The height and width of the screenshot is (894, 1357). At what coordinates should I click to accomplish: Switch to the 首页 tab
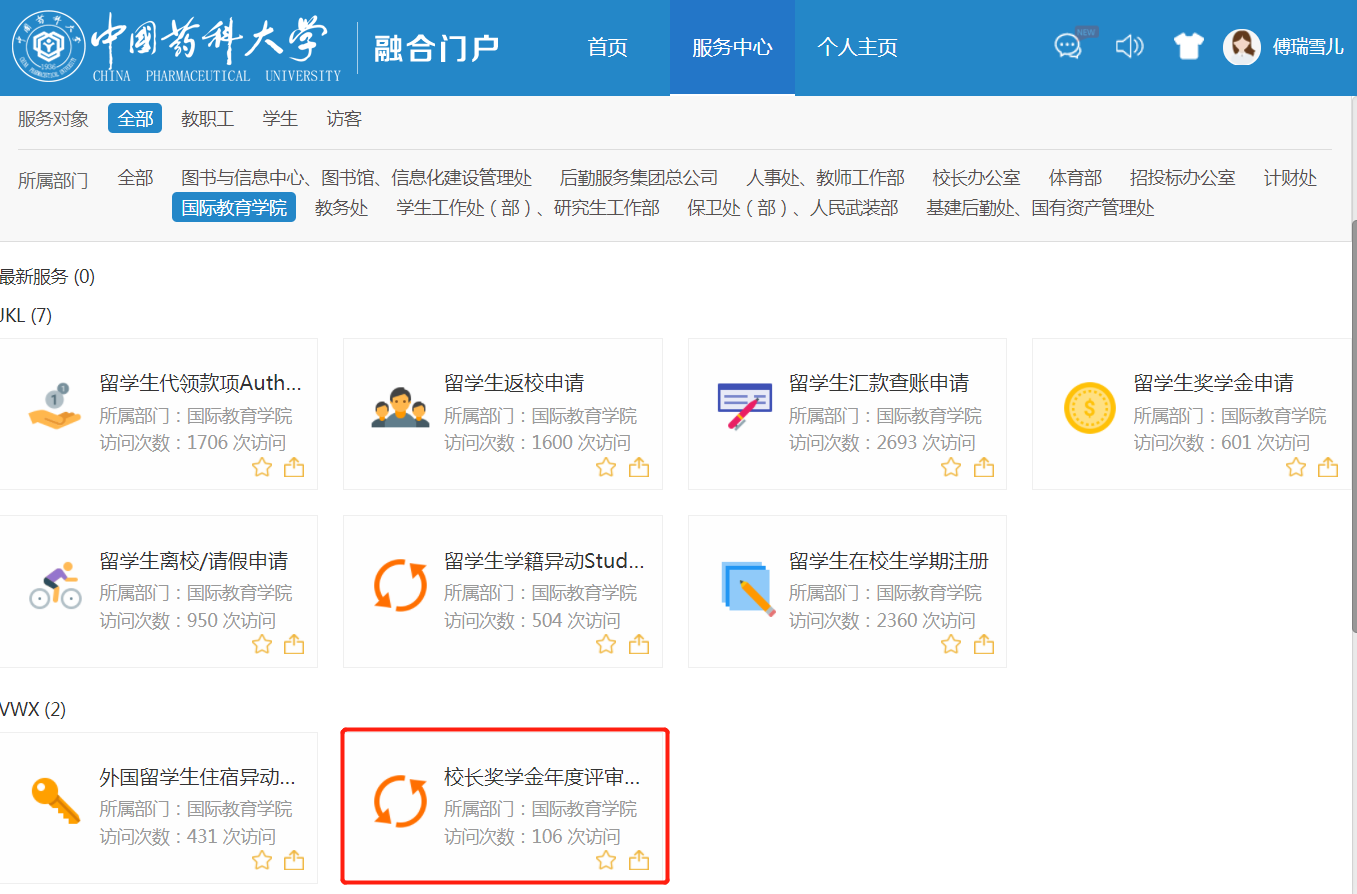click(x=607, y=47)
